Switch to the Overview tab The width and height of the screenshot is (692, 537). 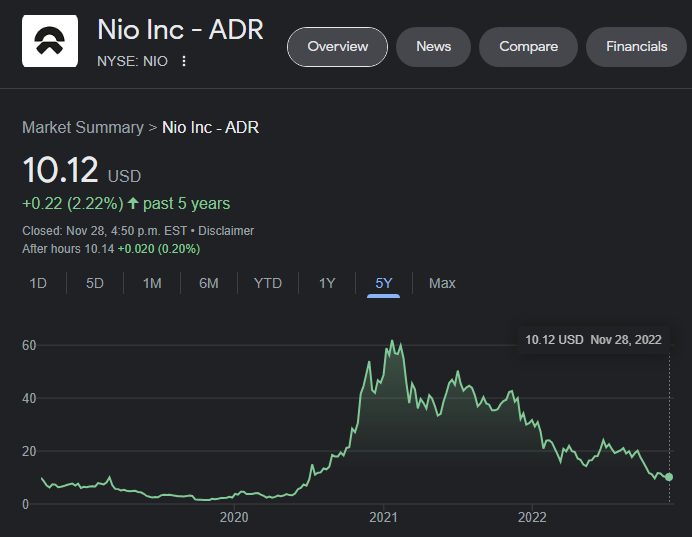(x=337, y=47)
